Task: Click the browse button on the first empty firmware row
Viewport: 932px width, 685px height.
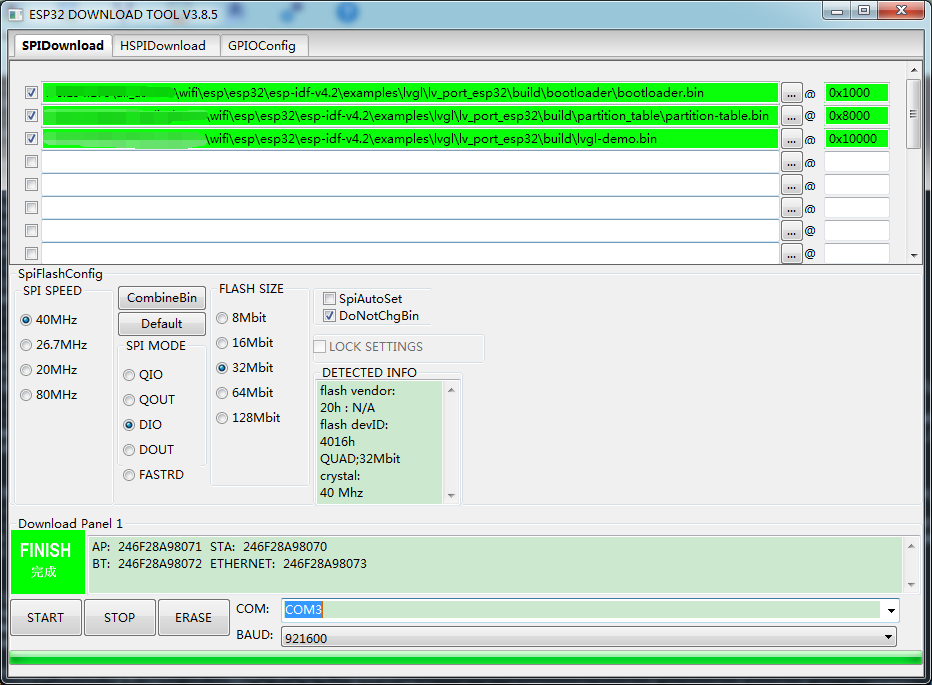Action: pyautogui.click(x=791, y=161)
